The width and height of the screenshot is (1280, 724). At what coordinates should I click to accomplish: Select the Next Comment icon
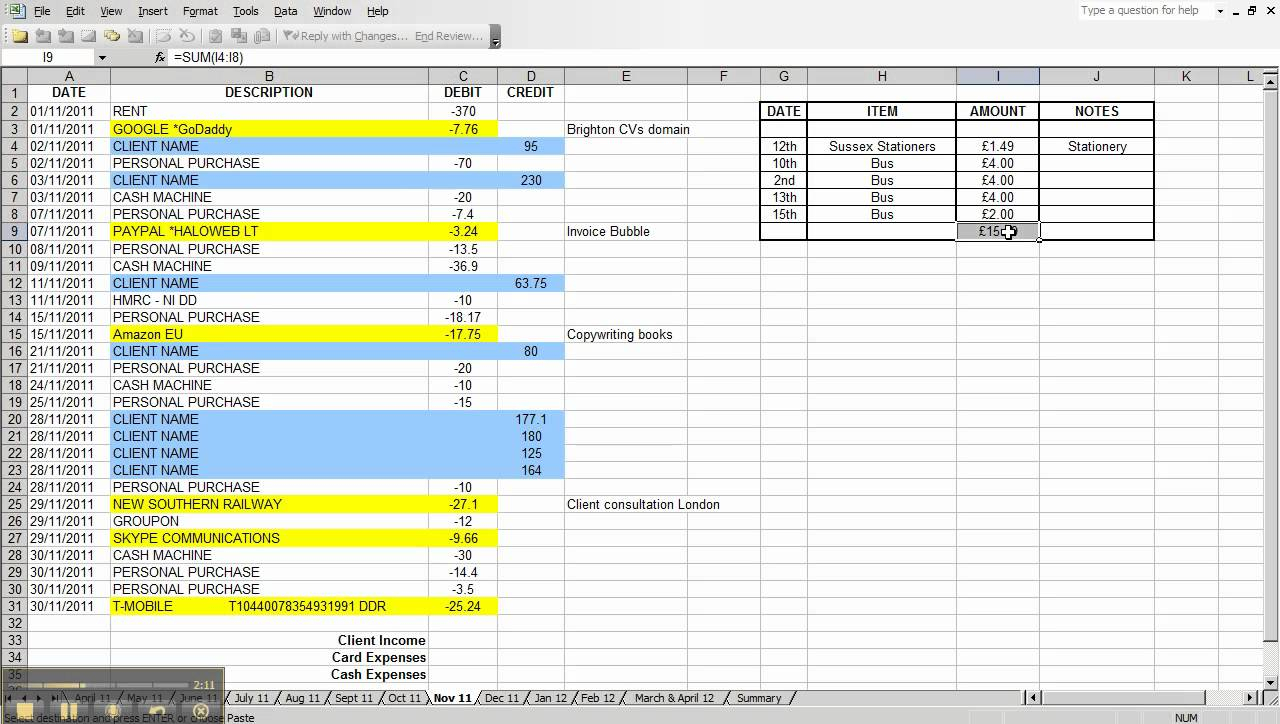pyautogui.click(x=64, y=36)
